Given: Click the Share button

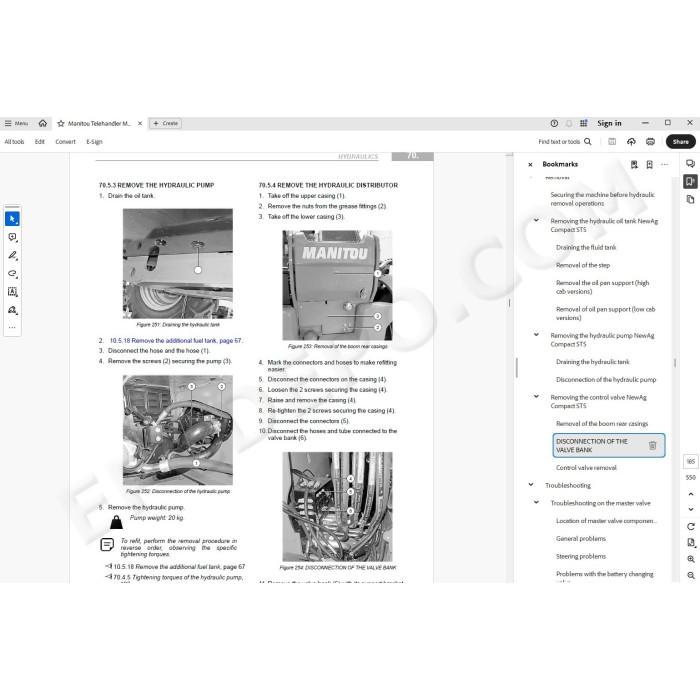Looking at the screenshot, I should tap(680, 142).
